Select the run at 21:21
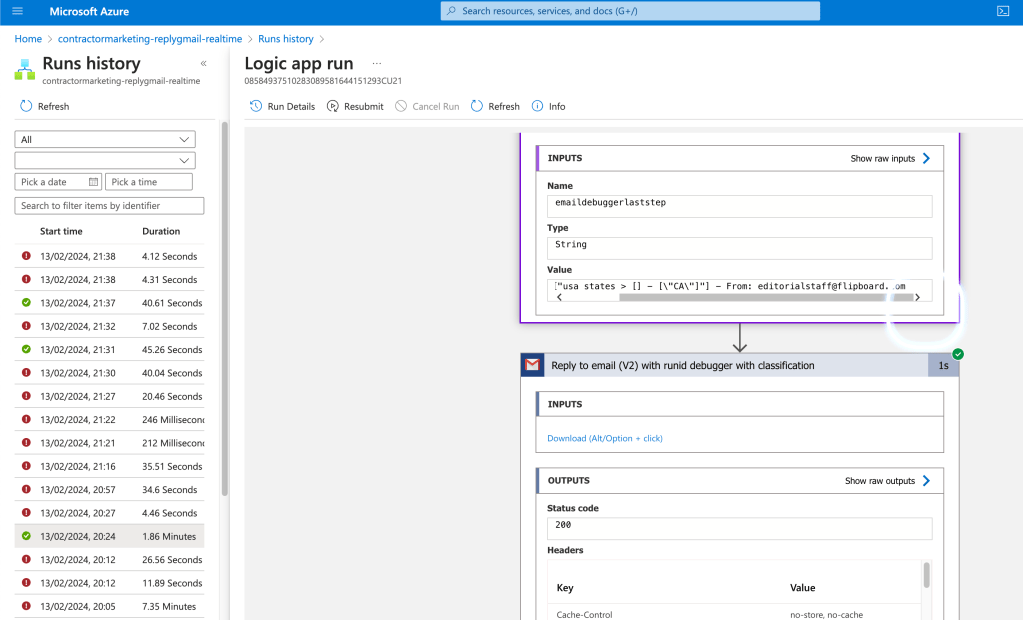Screen dimensions: 1023x620 tap(109, 443)
